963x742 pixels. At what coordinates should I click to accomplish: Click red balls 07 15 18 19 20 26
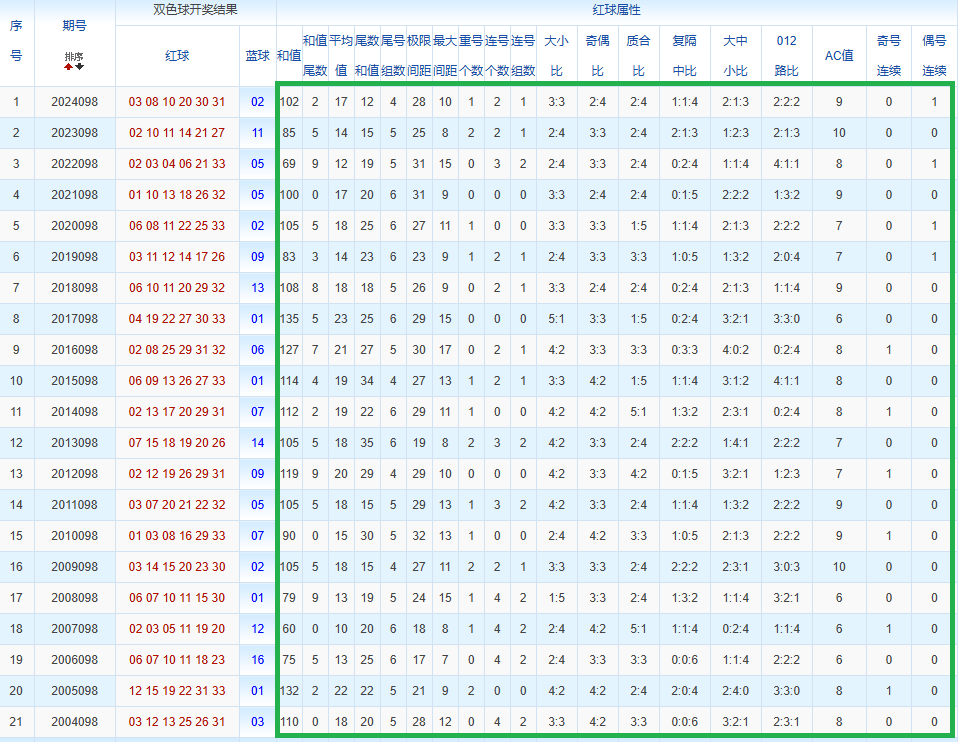177,443
